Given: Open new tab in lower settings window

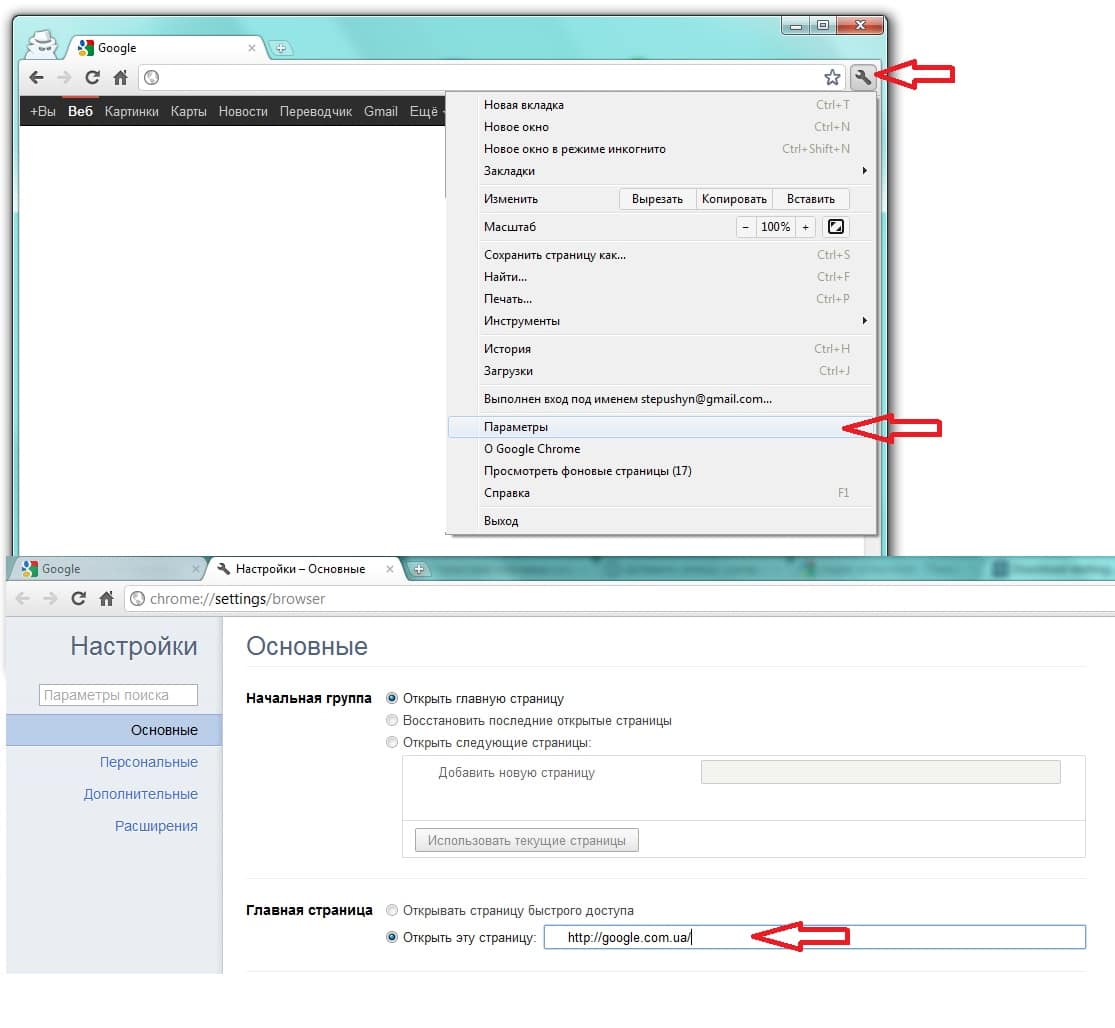Looking at the screenshot, I should 419,569.
